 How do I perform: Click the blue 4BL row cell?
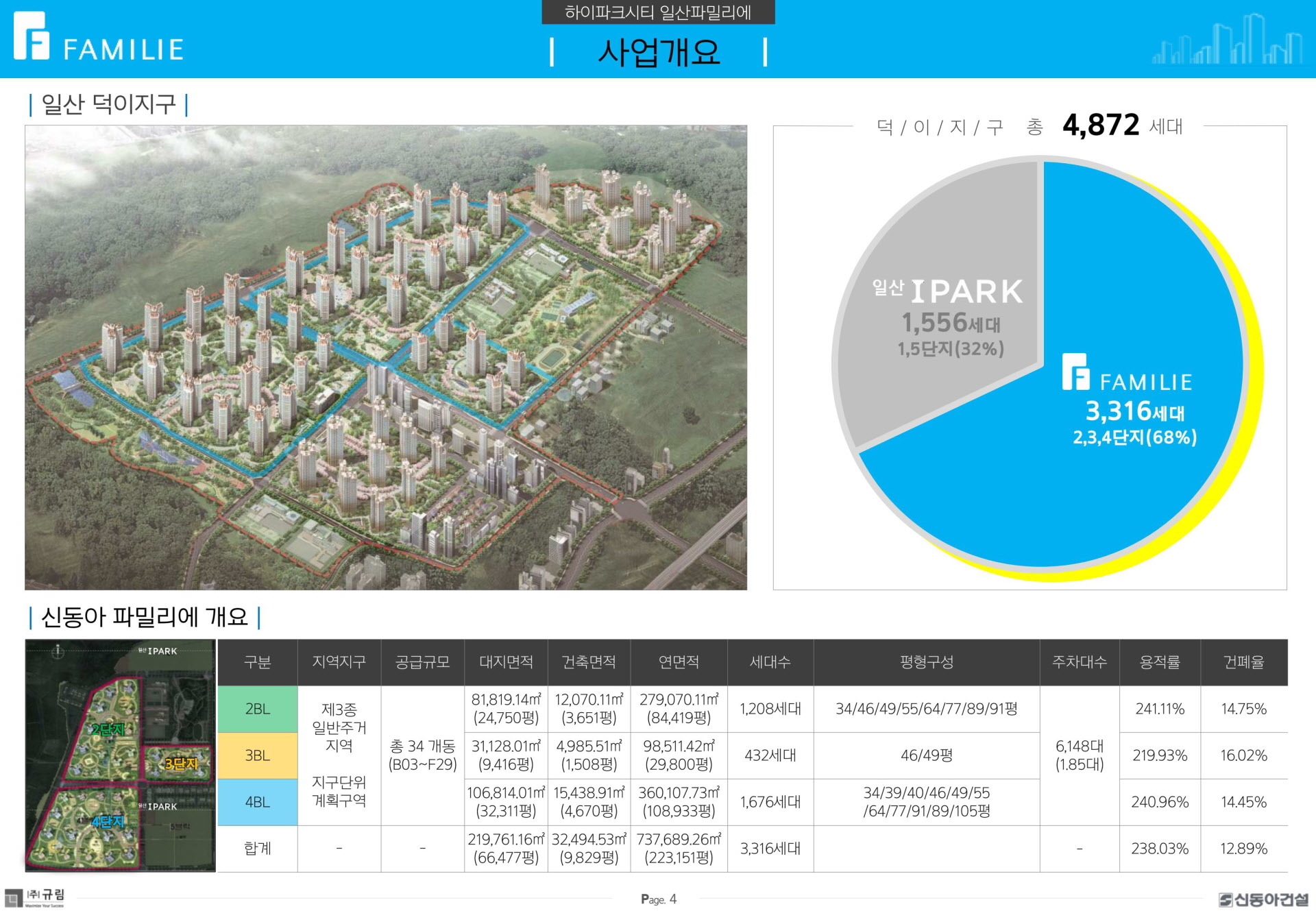tap(258, 802)
